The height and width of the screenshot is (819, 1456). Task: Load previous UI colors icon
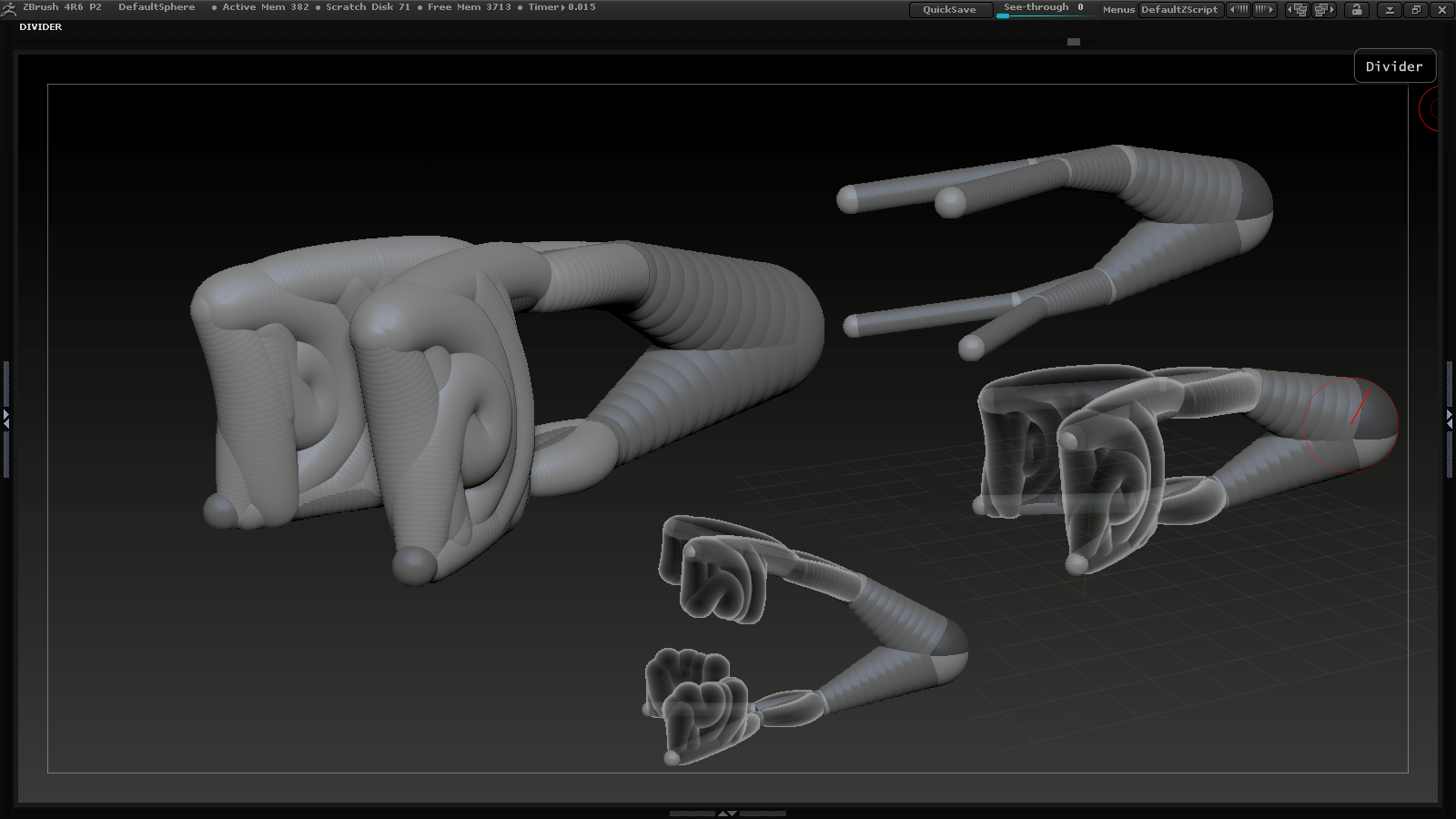[x=1239, y=9]
